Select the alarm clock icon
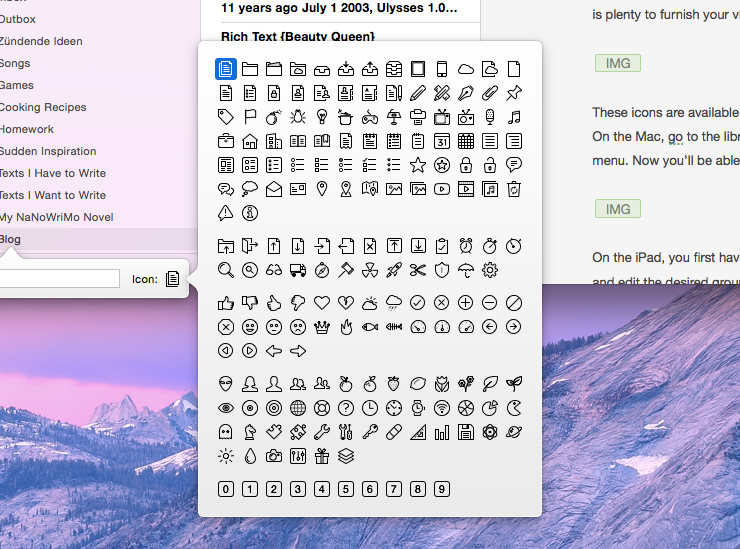 click(466, 246)
